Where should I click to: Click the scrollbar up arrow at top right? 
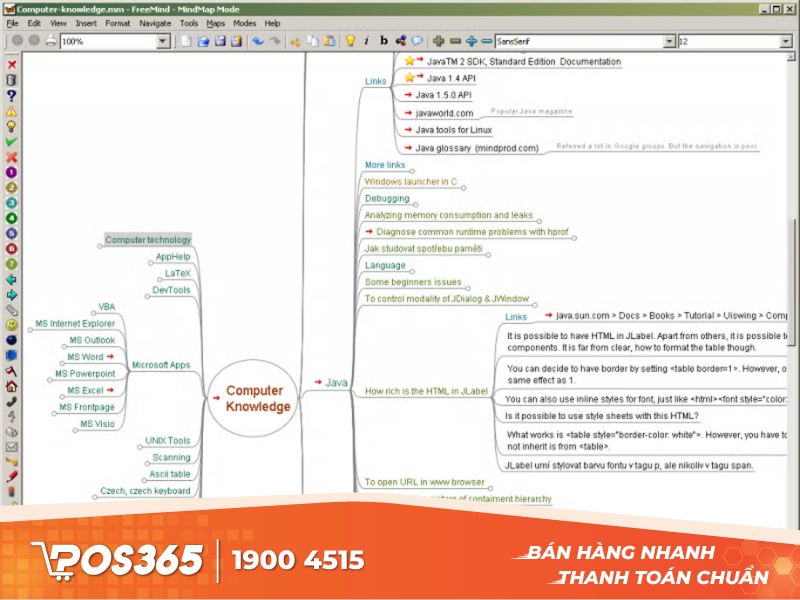(792, 57)
